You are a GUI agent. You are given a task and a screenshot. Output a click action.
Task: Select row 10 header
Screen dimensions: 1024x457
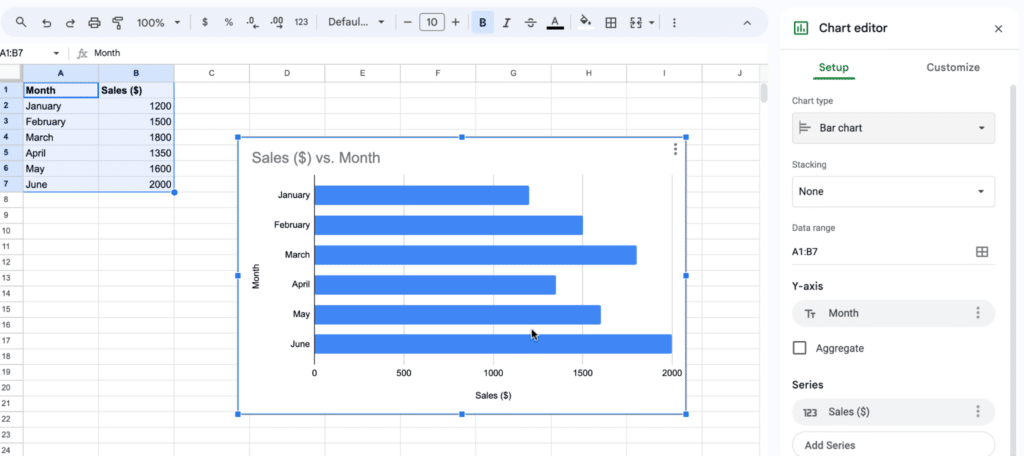coord(11,231)
